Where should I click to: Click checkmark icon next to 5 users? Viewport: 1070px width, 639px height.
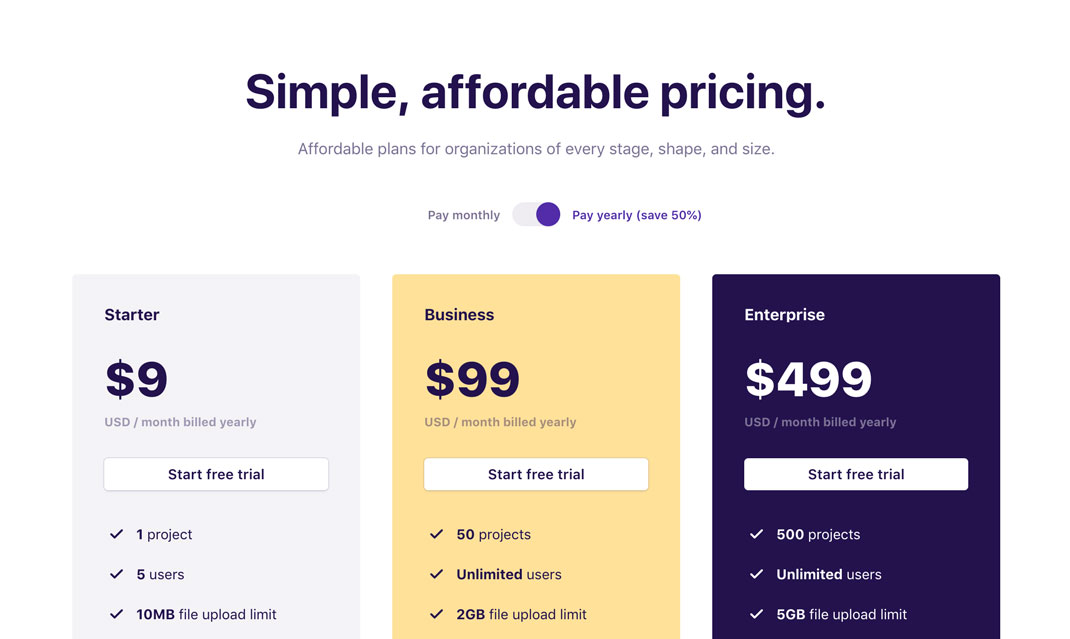(117, 574)
